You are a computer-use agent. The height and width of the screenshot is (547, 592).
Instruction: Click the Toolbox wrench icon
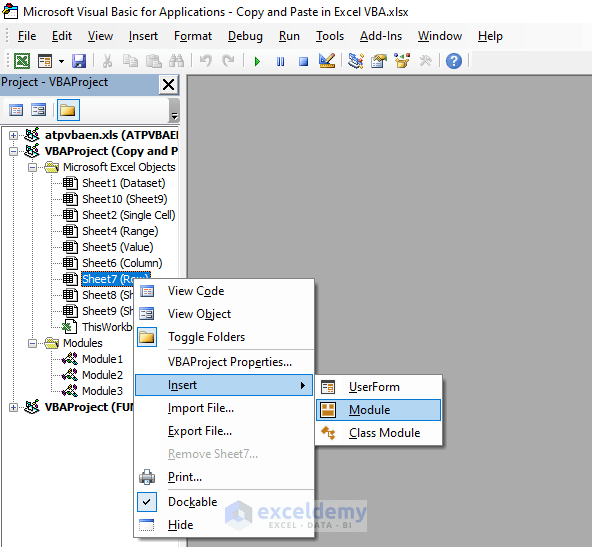[426, 61]
